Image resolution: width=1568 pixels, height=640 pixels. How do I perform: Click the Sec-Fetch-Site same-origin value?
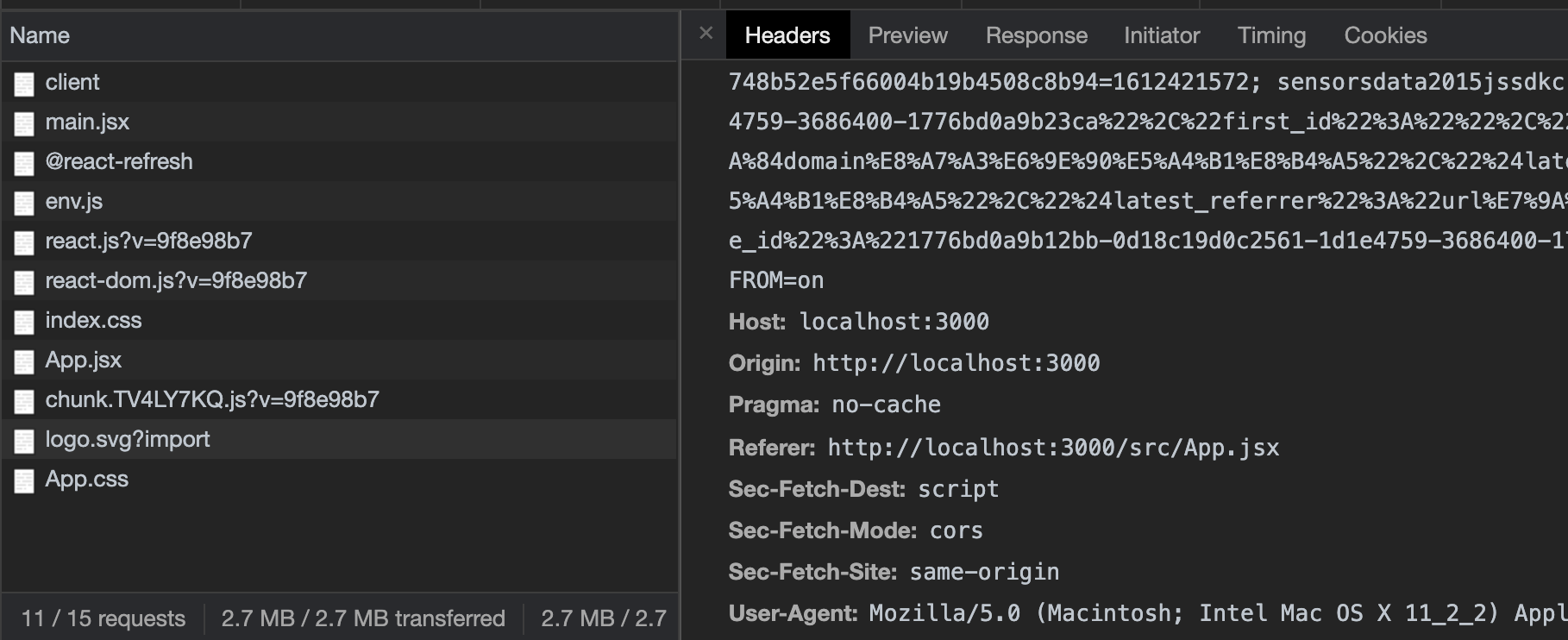point(984,572)
